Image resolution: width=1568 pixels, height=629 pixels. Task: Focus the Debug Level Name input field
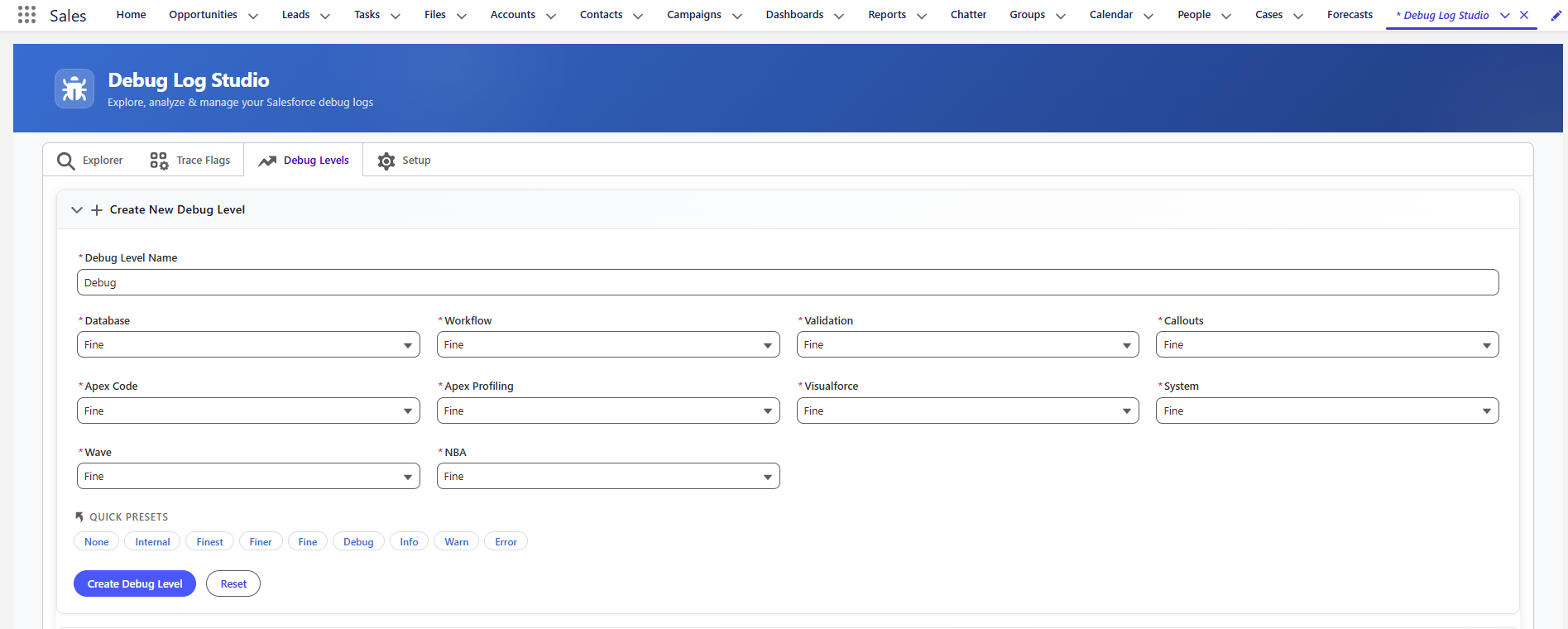pos(788,282)
